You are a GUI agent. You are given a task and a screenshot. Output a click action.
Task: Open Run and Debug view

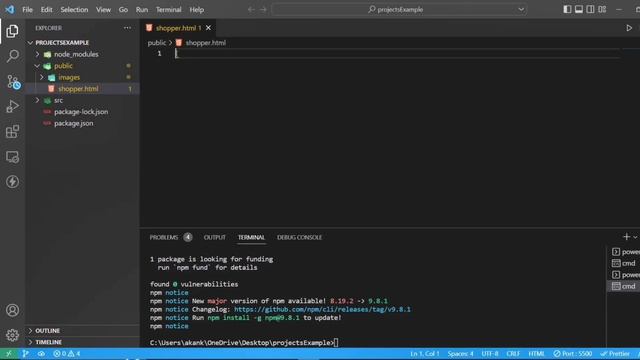[x=12, y=106]
